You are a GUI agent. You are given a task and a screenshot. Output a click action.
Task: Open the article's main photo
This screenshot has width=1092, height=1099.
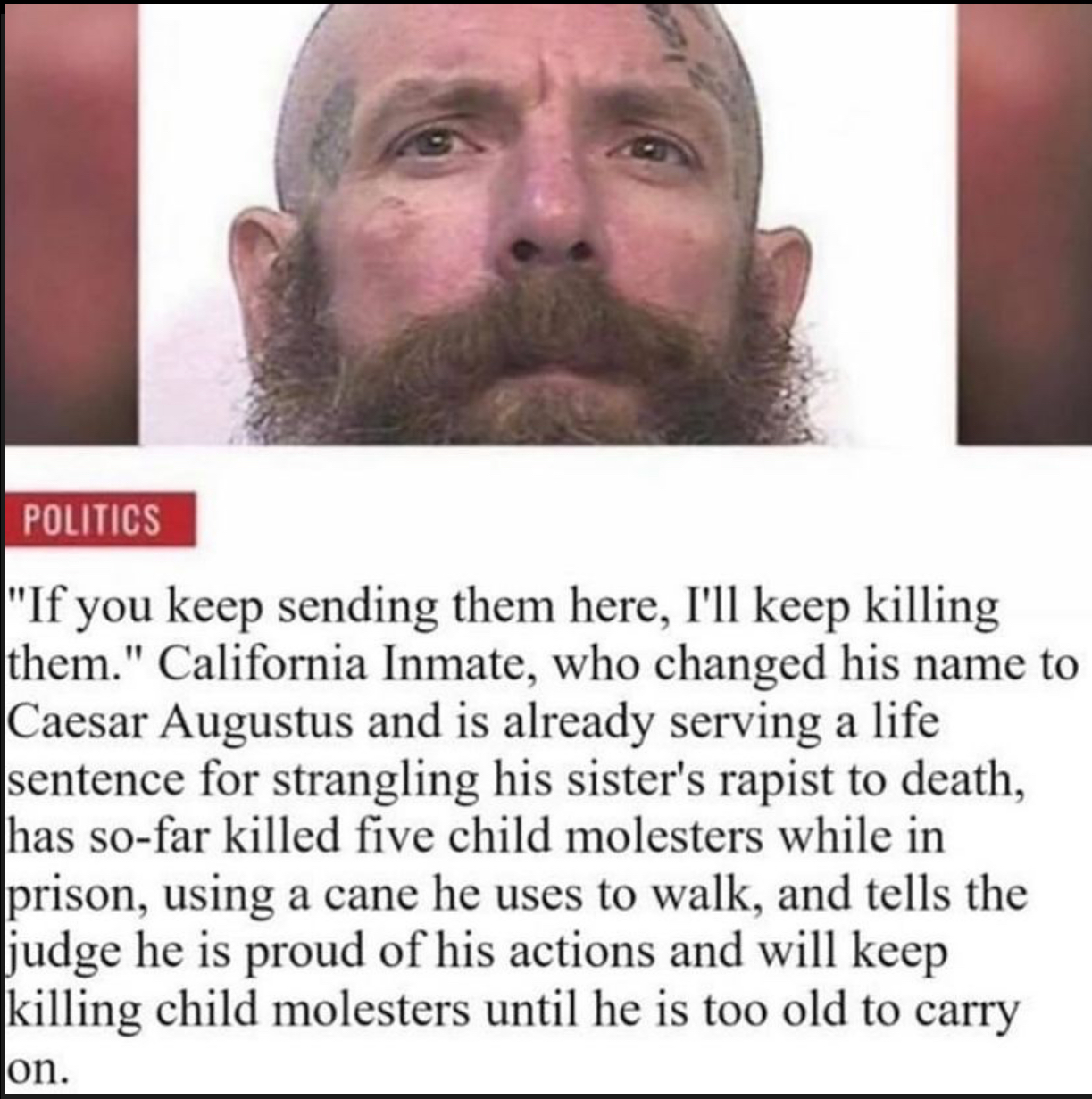547,224
